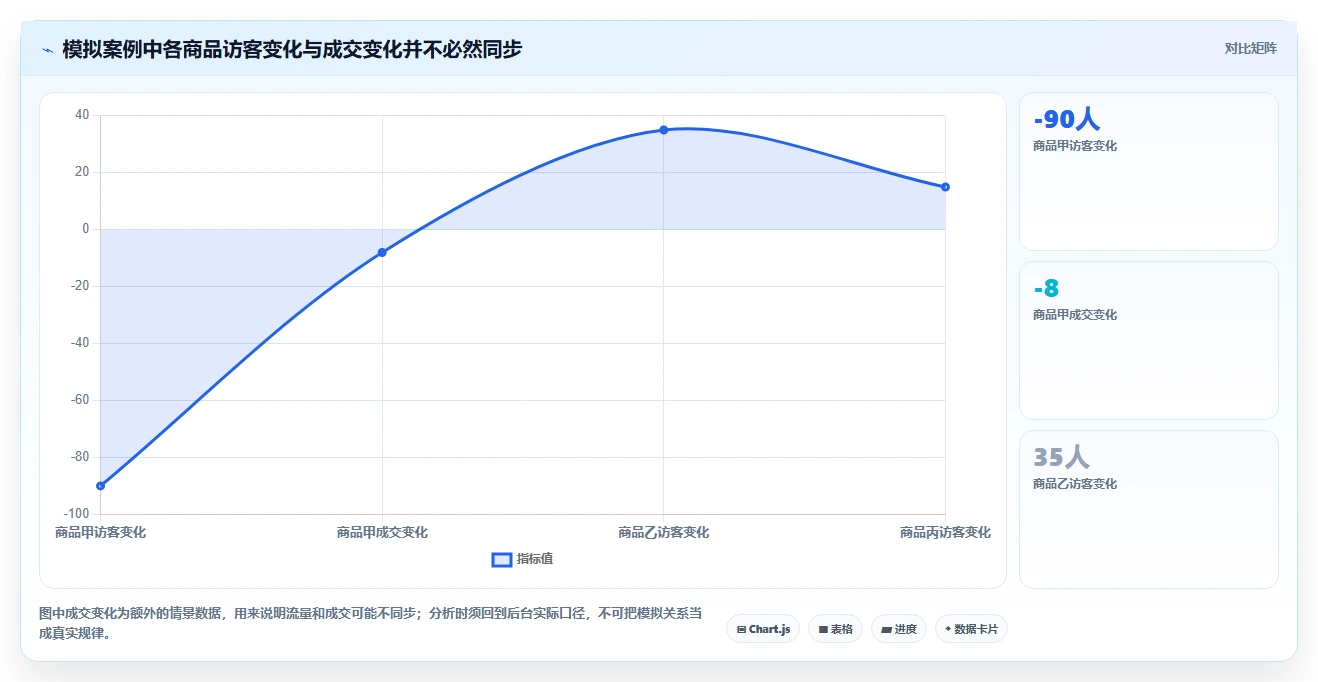Click the y-axis label 0
Viewport: 1318px width, 682px height.
click(86, 229)
